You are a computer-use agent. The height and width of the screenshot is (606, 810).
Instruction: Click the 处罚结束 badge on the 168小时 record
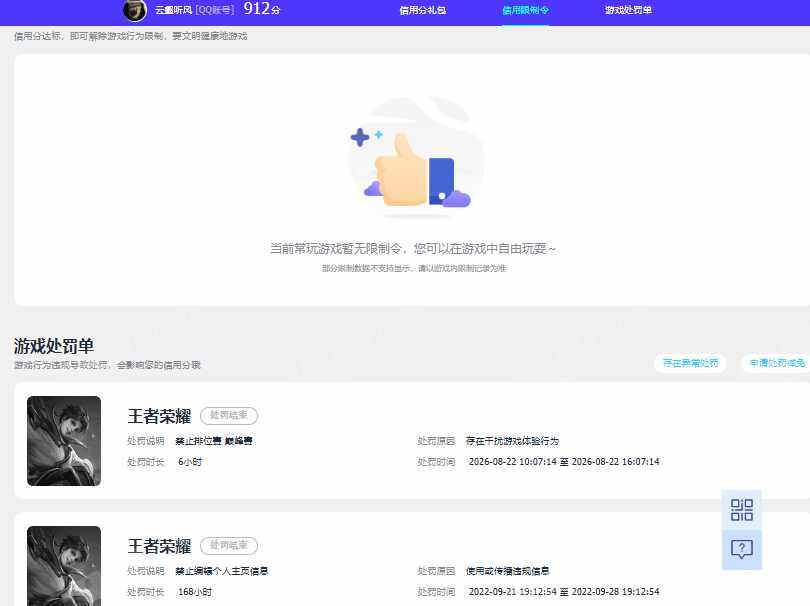[229, 546]
